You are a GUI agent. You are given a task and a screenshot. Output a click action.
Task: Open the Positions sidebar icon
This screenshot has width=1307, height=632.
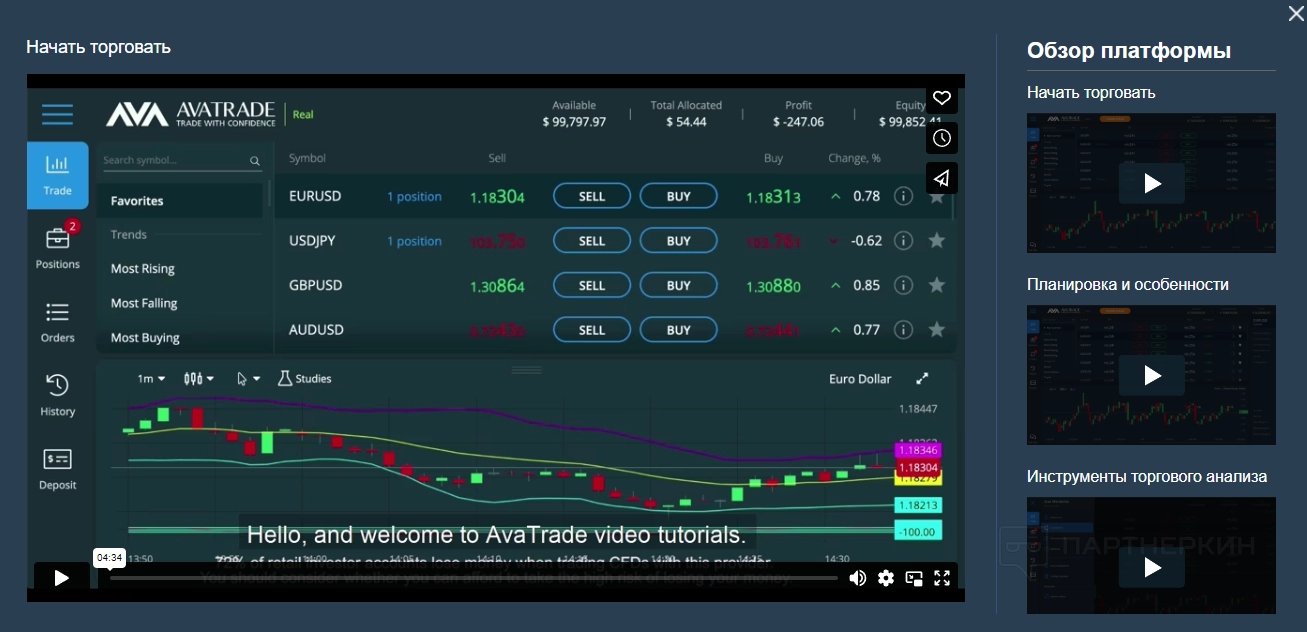58,248
